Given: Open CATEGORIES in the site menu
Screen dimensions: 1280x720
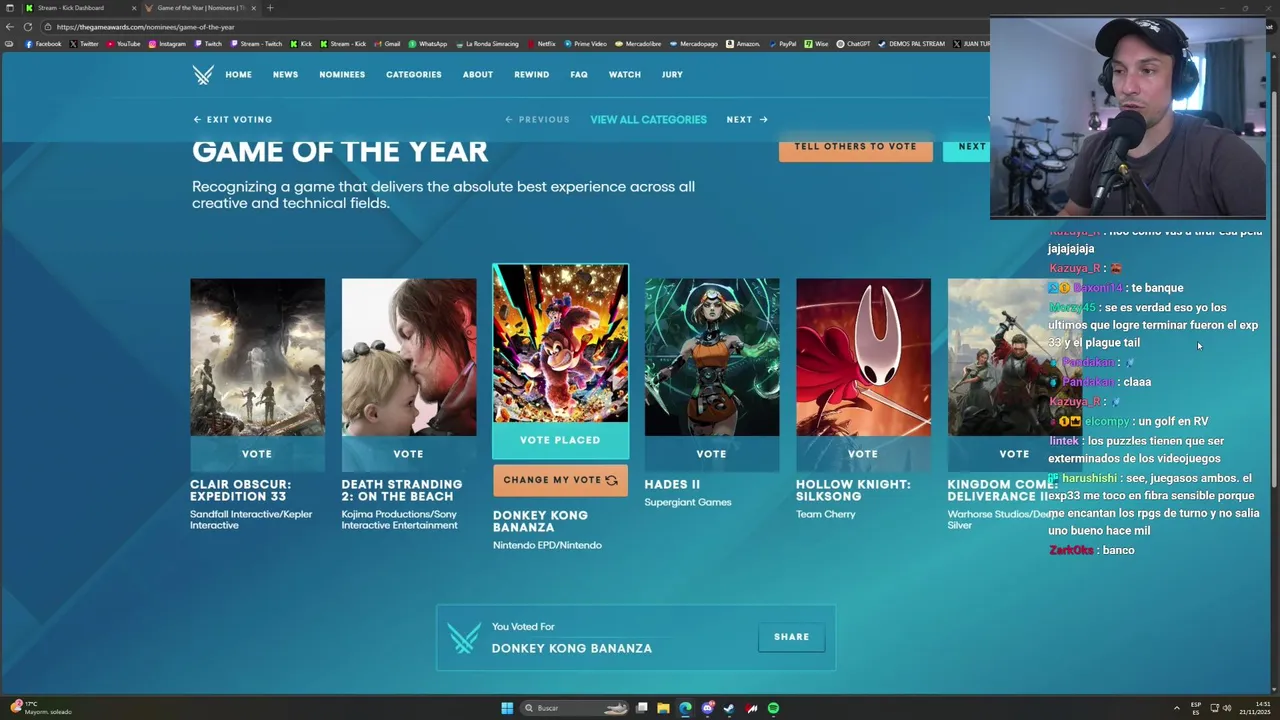Looking at the screenshot, I should (x=414, y=75).
